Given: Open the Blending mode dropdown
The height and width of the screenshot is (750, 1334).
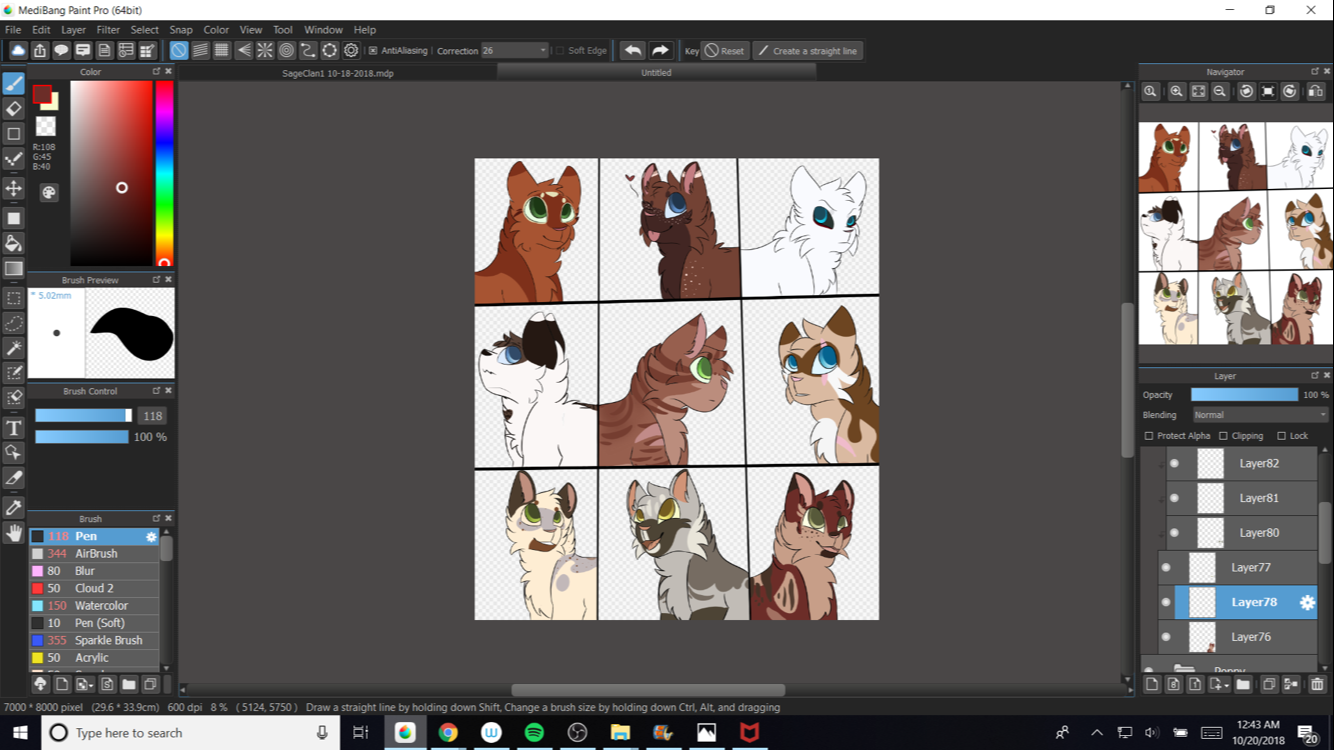Looking at the screenshot, I should point(1260,415).
